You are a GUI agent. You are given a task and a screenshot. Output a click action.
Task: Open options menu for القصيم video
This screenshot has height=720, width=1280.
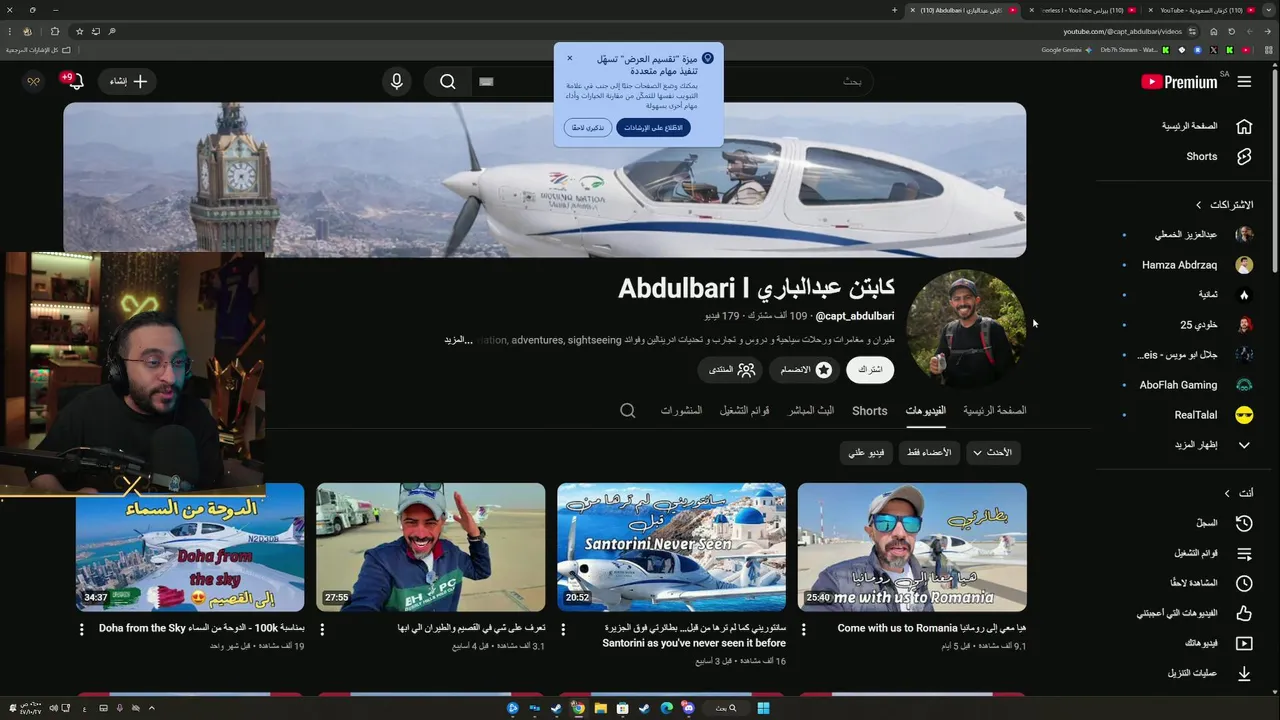pos(322,630)
